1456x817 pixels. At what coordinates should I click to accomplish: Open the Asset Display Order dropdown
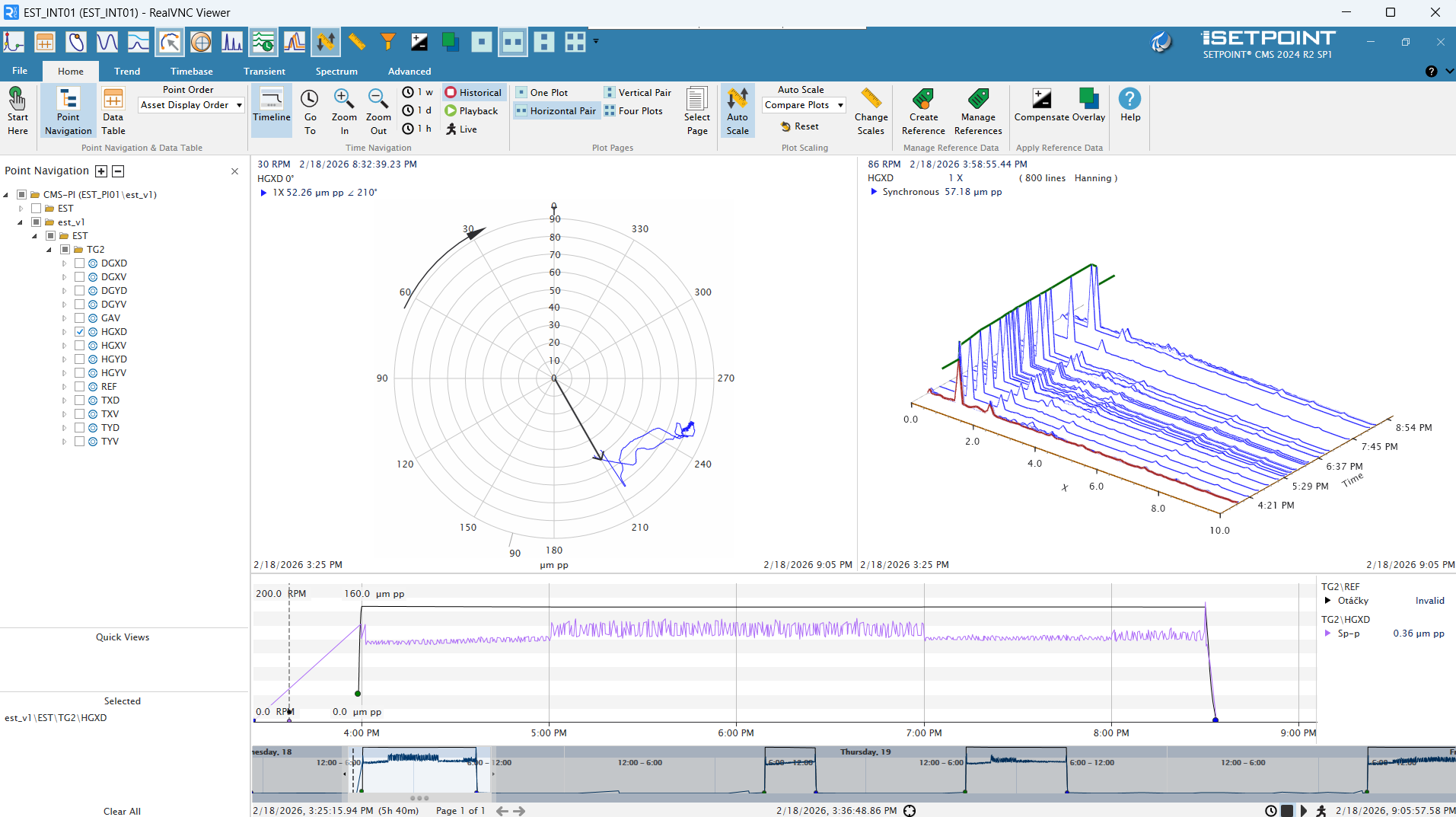tap(191, 105)
